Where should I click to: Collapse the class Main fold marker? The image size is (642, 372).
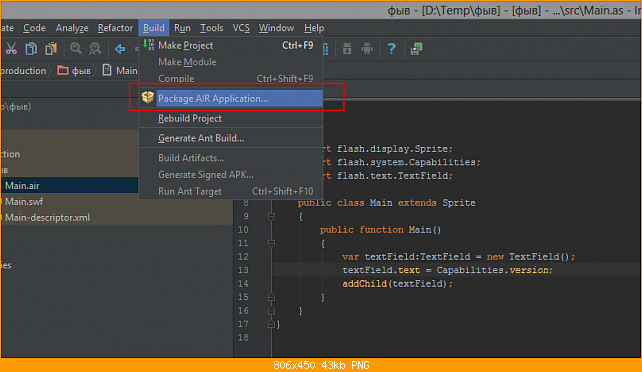pos(271,216)
